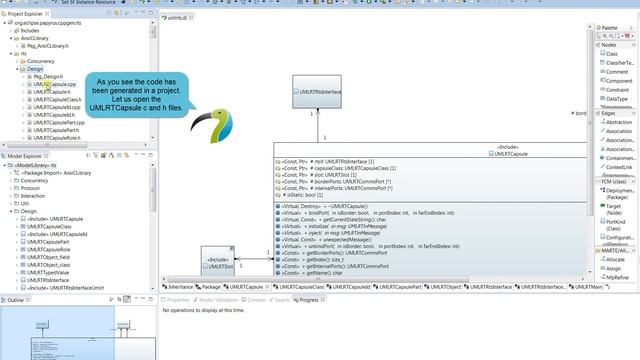The height and width of the screenshot is (360, 640).
Task: Open the Inheritance diagram tab
Action: pos(178,287)
